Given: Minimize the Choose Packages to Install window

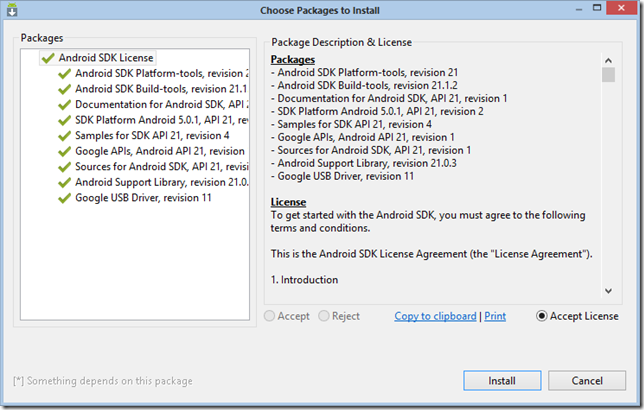Looking at the screenshot, I should (579, 9).
